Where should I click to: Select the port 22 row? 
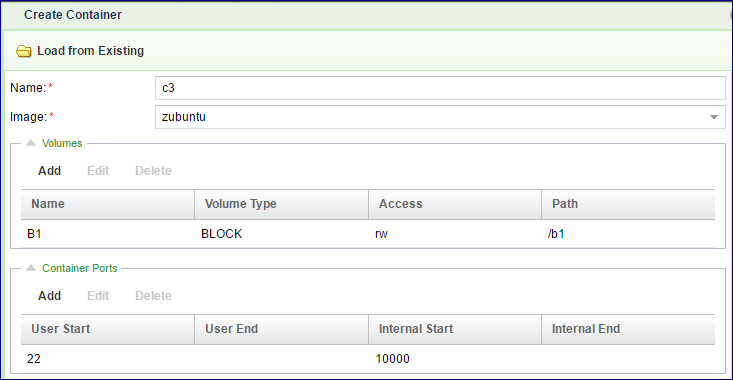click(x=368, y=358)
